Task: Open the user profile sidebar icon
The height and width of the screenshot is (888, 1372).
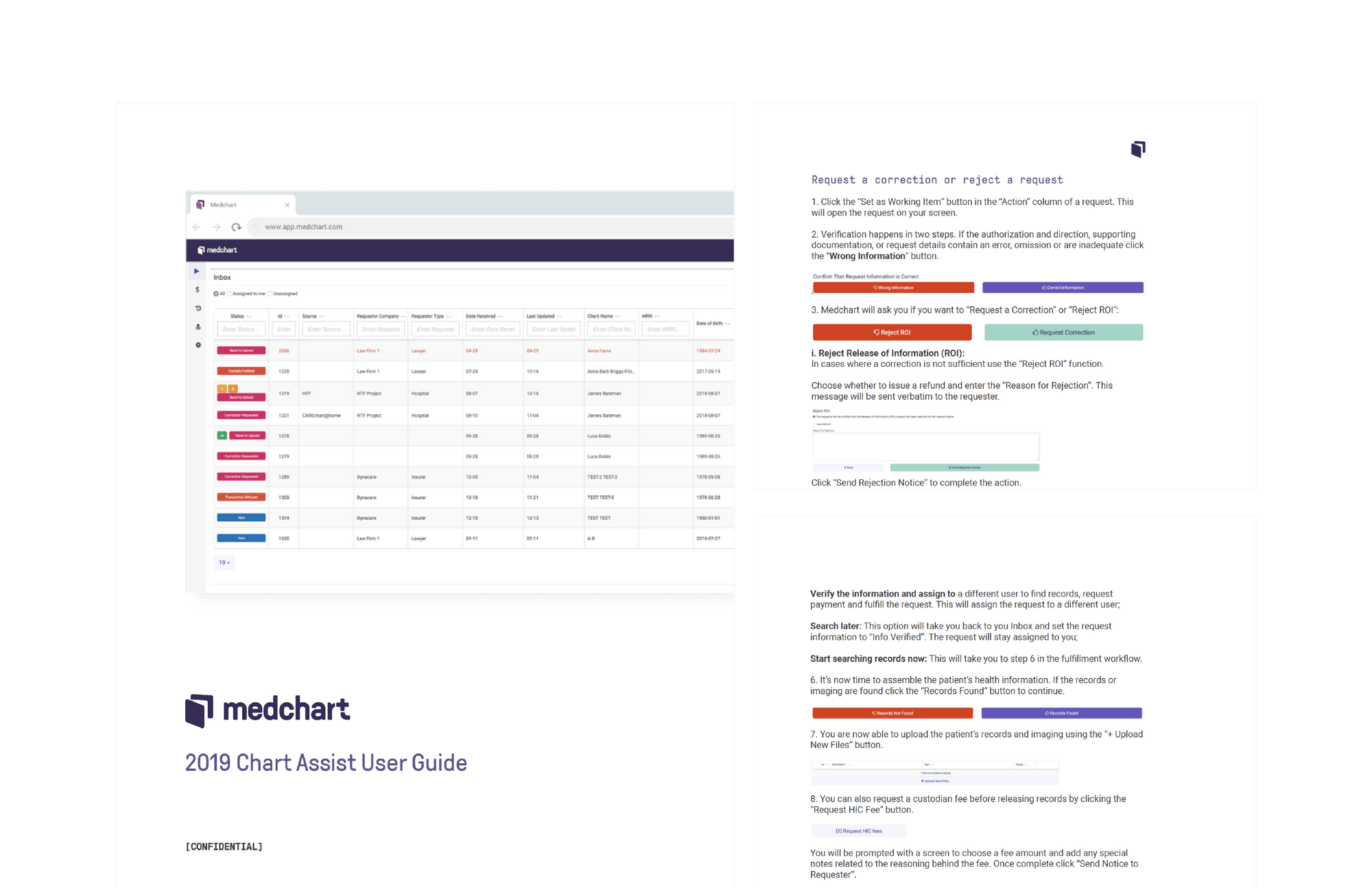Action: (x=198, y=327)
